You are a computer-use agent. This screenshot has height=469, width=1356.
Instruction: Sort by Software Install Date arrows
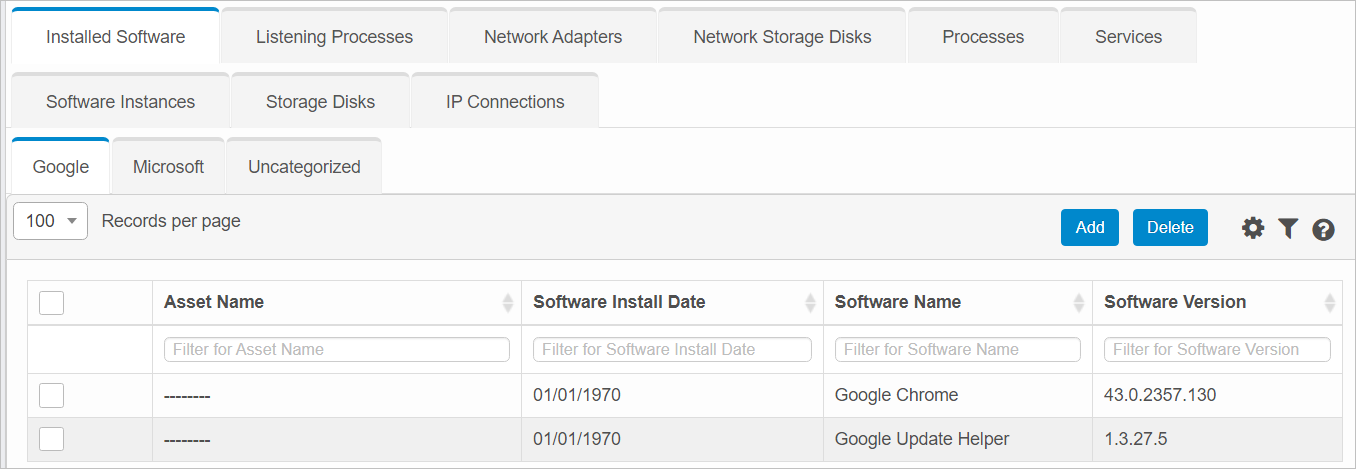[x=810, y=303]
